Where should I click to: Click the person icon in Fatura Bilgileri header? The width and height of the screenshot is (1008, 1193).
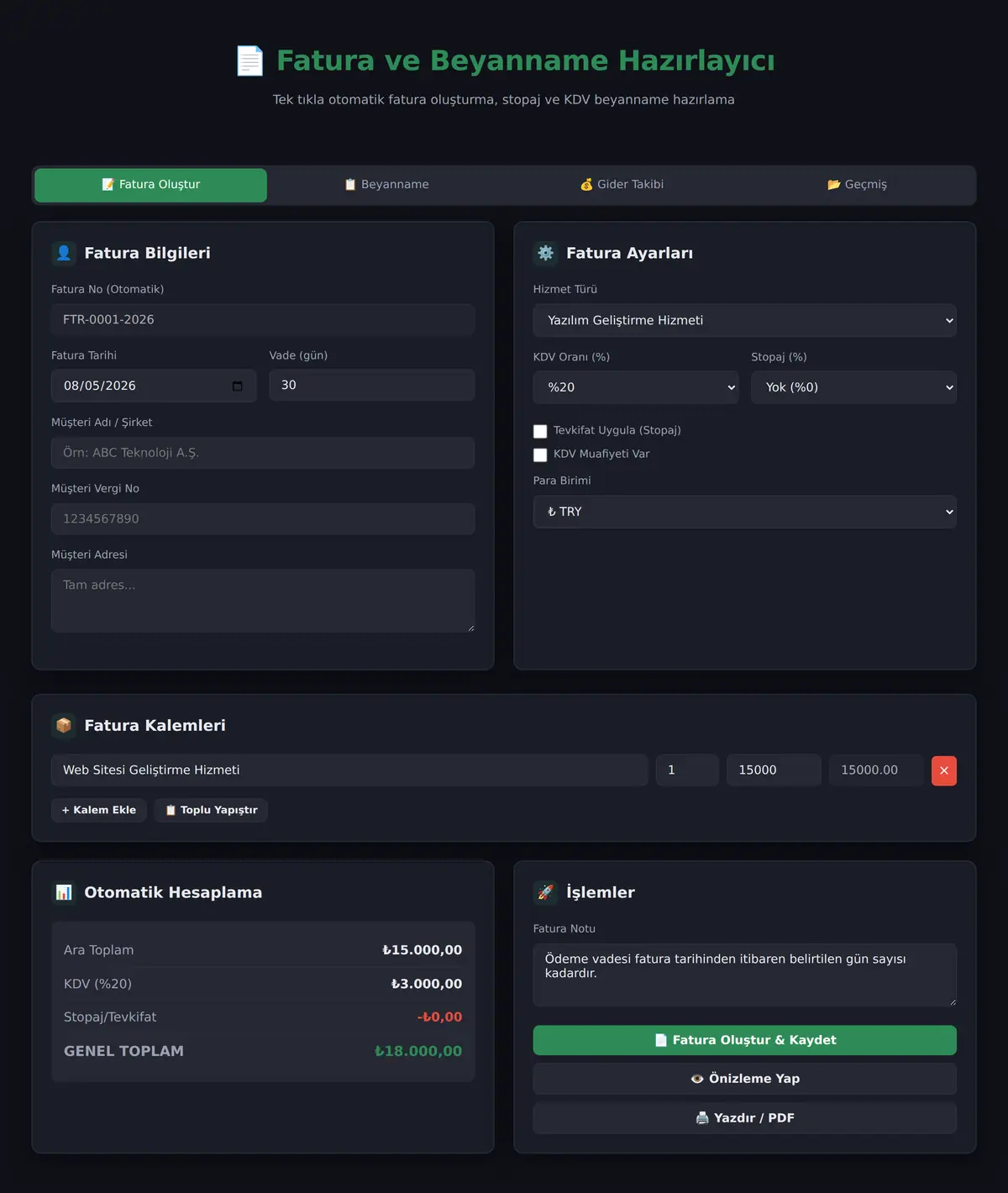(64, 253)
